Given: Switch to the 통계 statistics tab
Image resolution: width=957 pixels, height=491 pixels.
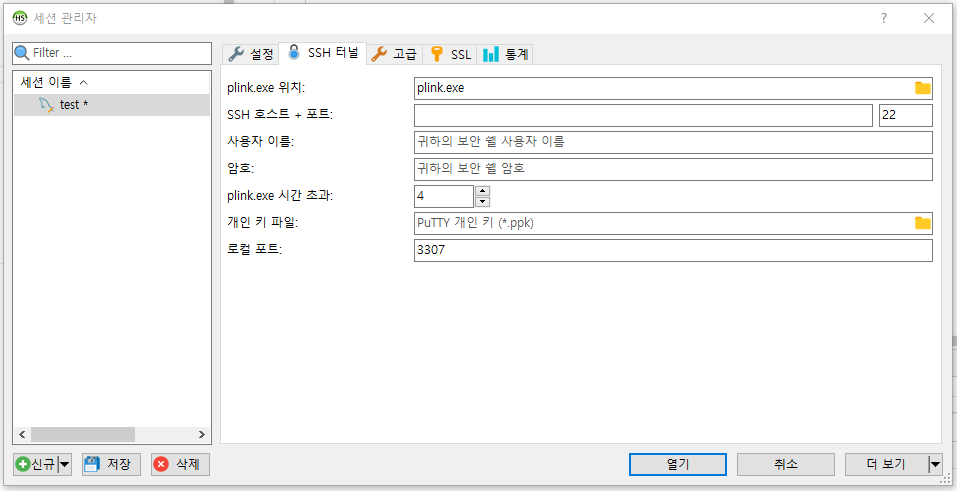Looking at the screenshot, I should [506, 54].
